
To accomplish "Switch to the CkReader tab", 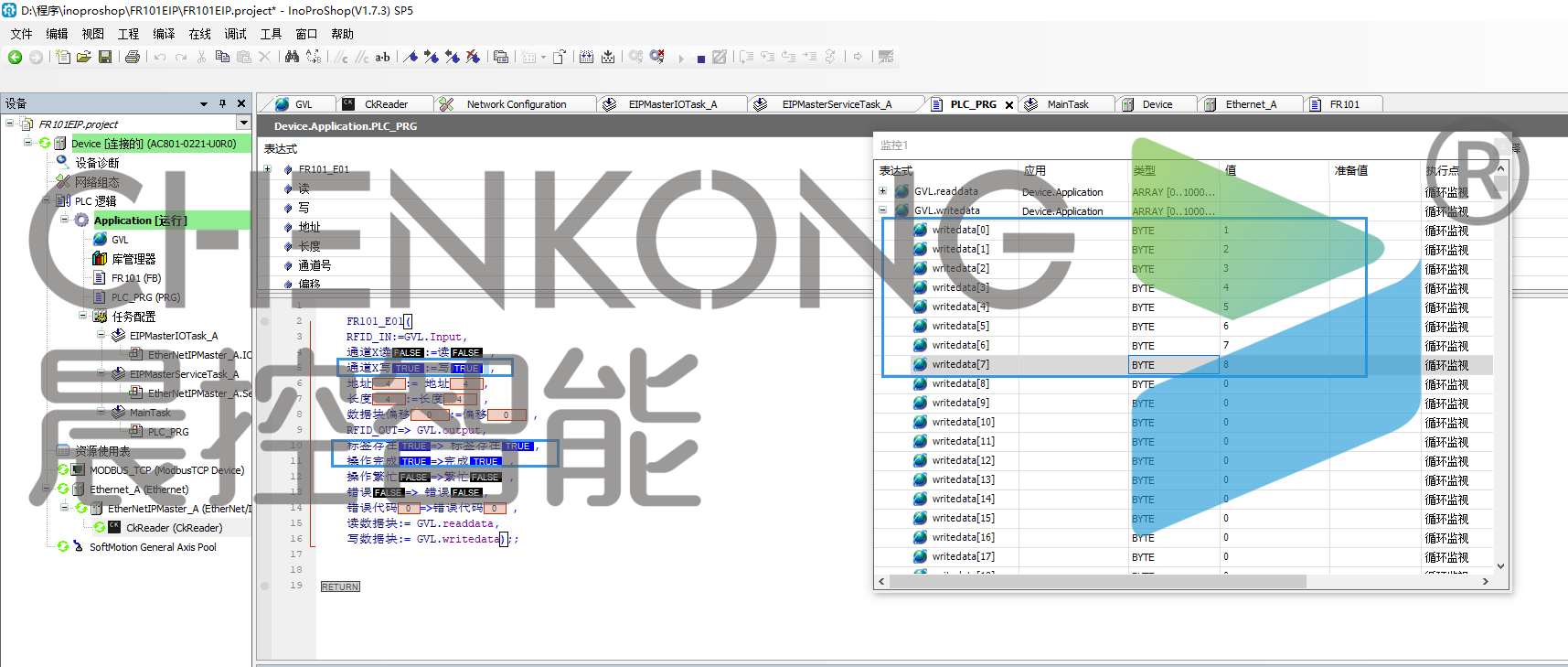I will (385, 104).
